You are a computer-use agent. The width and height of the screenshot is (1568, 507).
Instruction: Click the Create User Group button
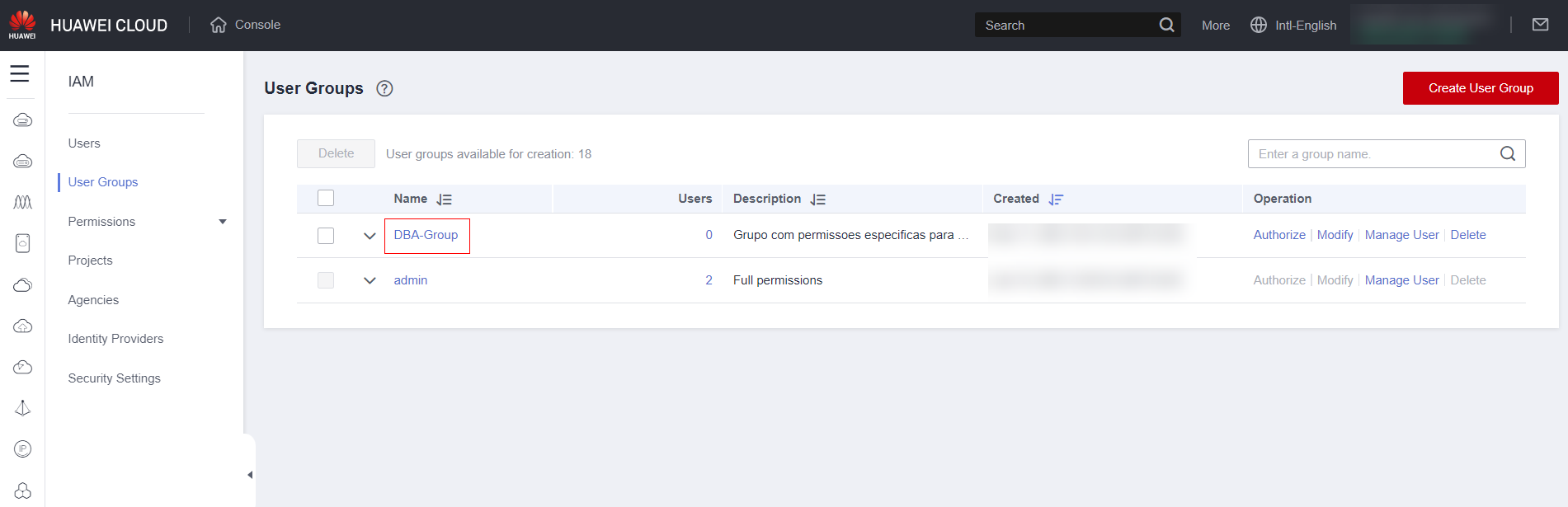coord(1480,88)
